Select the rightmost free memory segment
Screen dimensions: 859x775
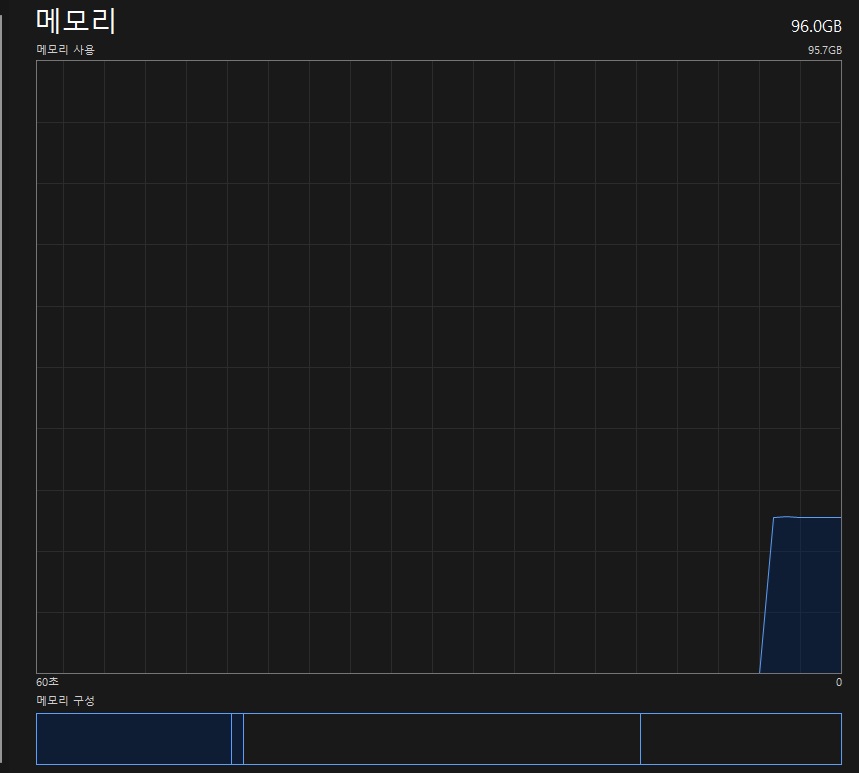pos(740,739)
